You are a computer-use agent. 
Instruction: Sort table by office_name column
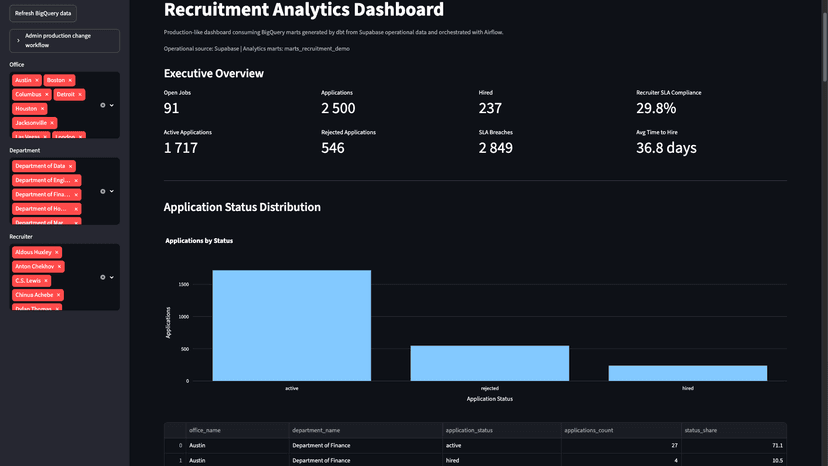point(237,431)
